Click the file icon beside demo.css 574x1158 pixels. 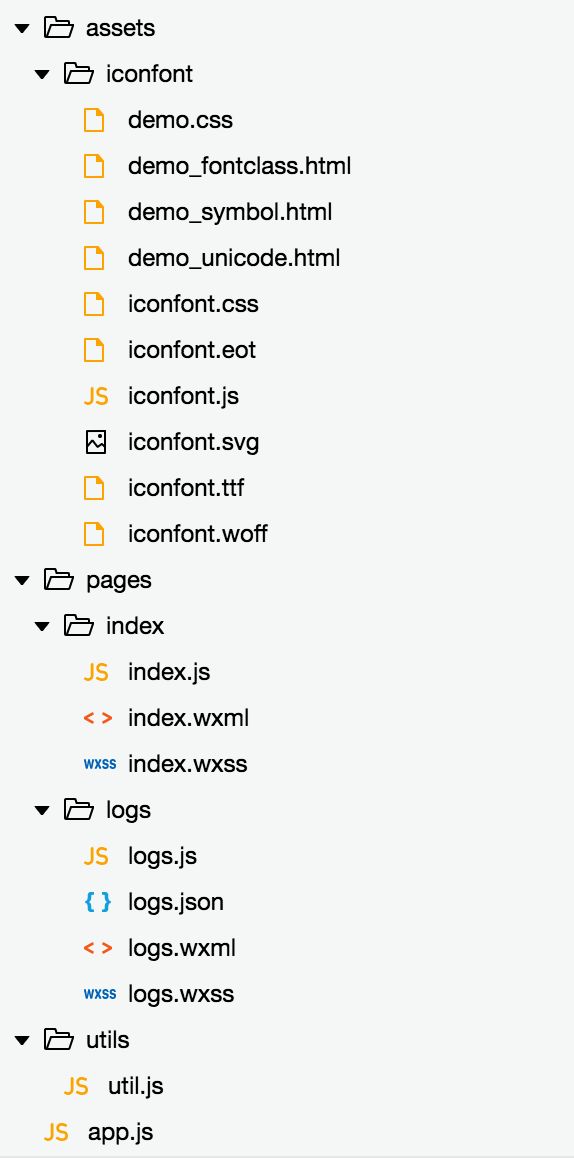[94, 120]
